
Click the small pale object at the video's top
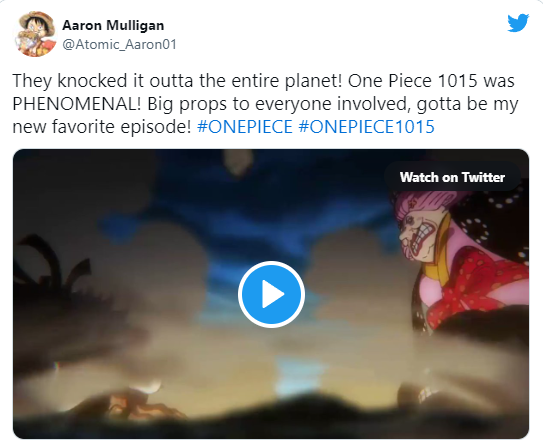[x=238, y=162]
